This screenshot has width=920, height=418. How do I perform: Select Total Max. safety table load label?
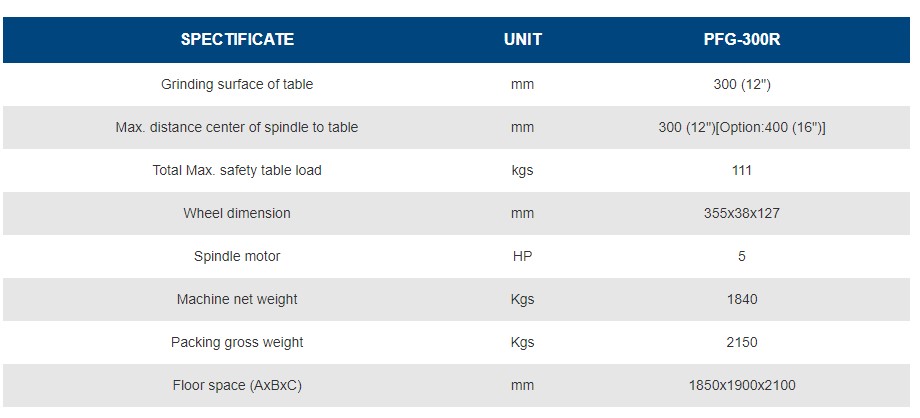(237, 171)
